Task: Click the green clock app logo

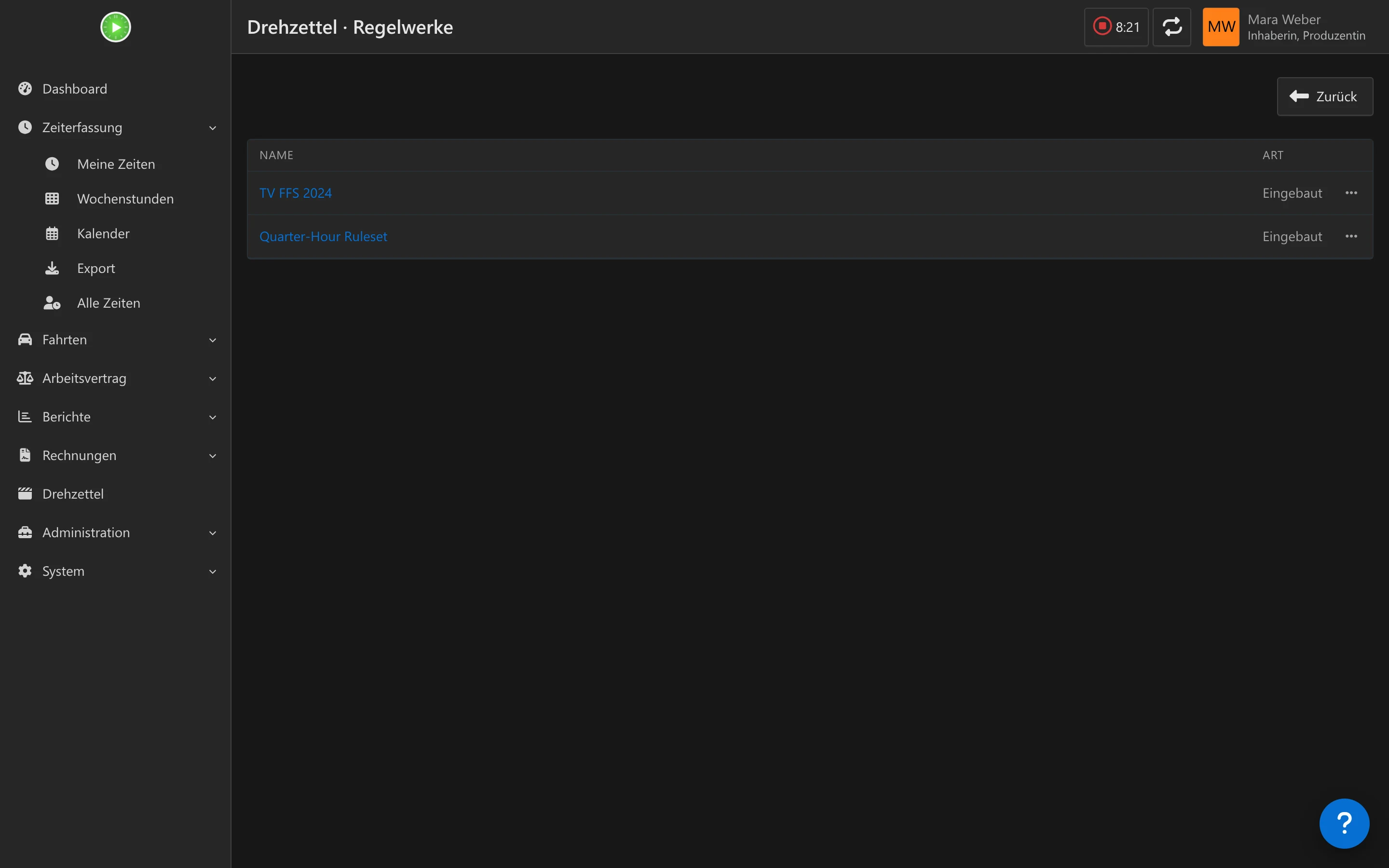Action: [x=115, y=27]
